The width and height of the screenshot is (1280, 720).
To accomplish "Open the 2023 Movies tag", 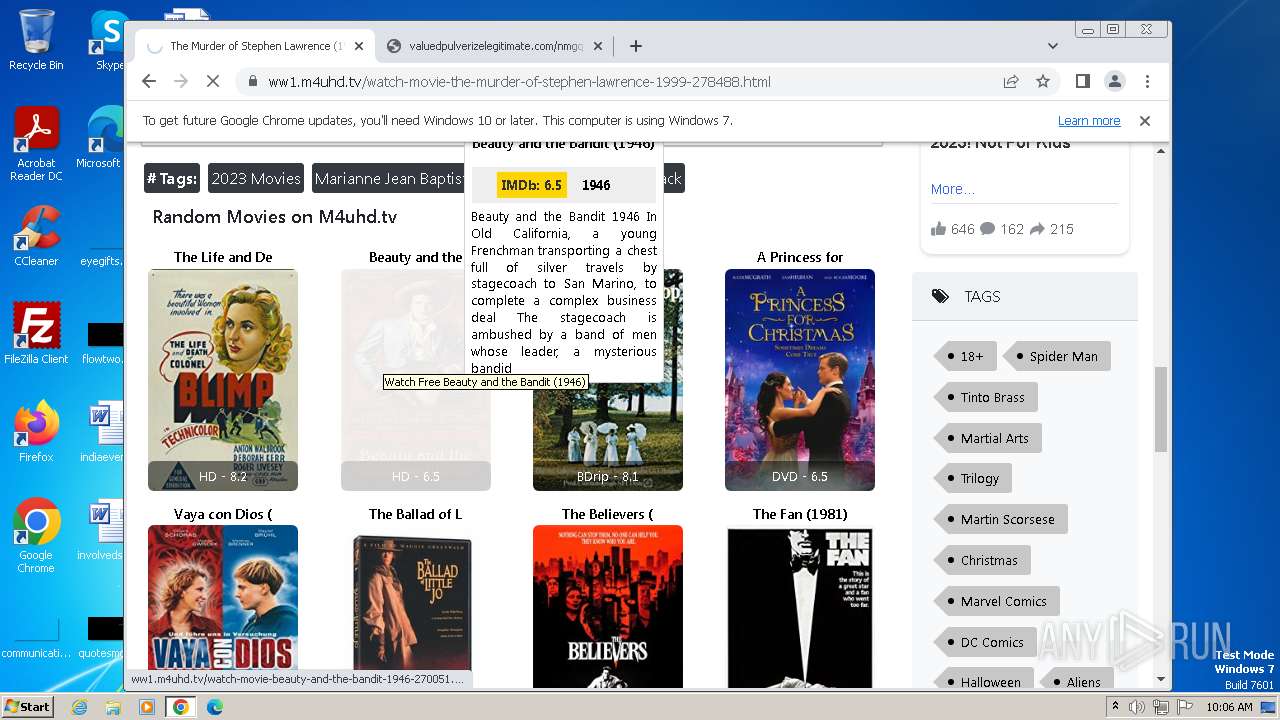I will pyautogui.click(x=256, y=178).
